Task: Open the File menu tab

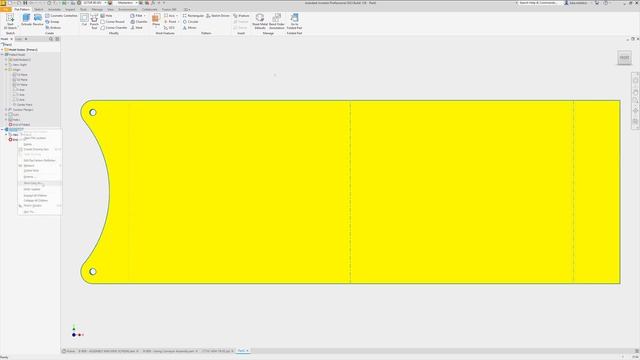Action: coord(5,9)
